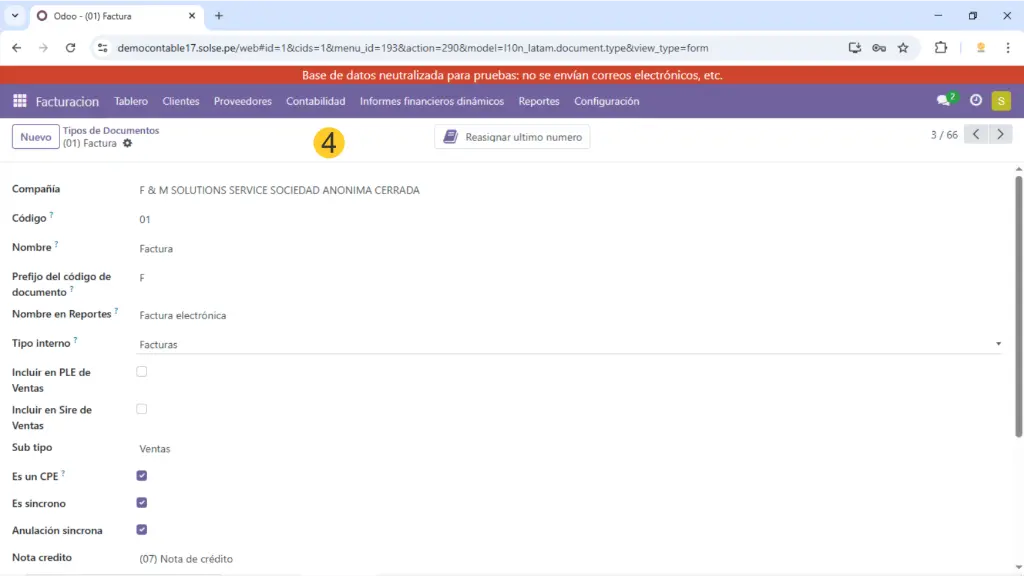The image size is (1024, 576).
Task: Open the Contabilidad menu
Action: coord(315,101)
